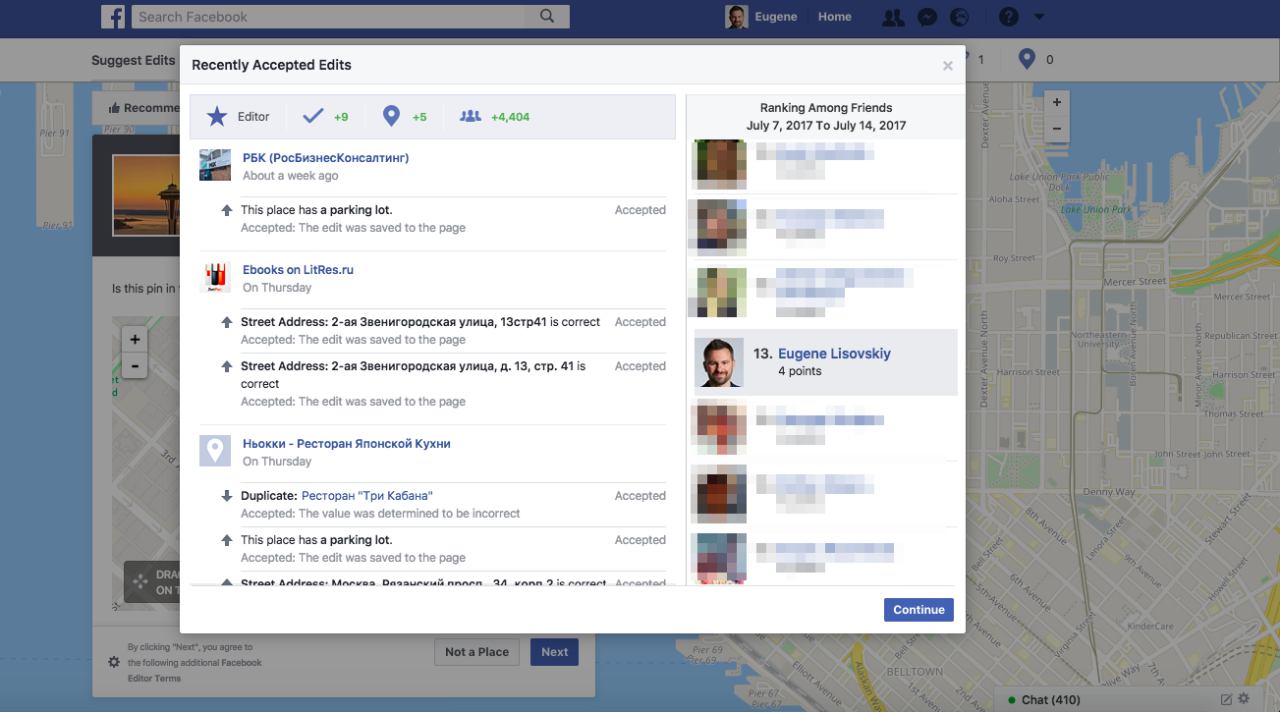
Task: Click the '4 points' text
Action: click(x=800, y=371)
